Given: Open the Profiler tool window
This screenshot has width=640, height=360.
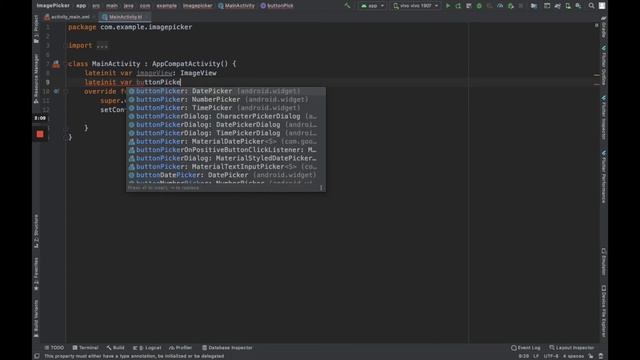Looking at the screenshot, I should coord(180,348).
